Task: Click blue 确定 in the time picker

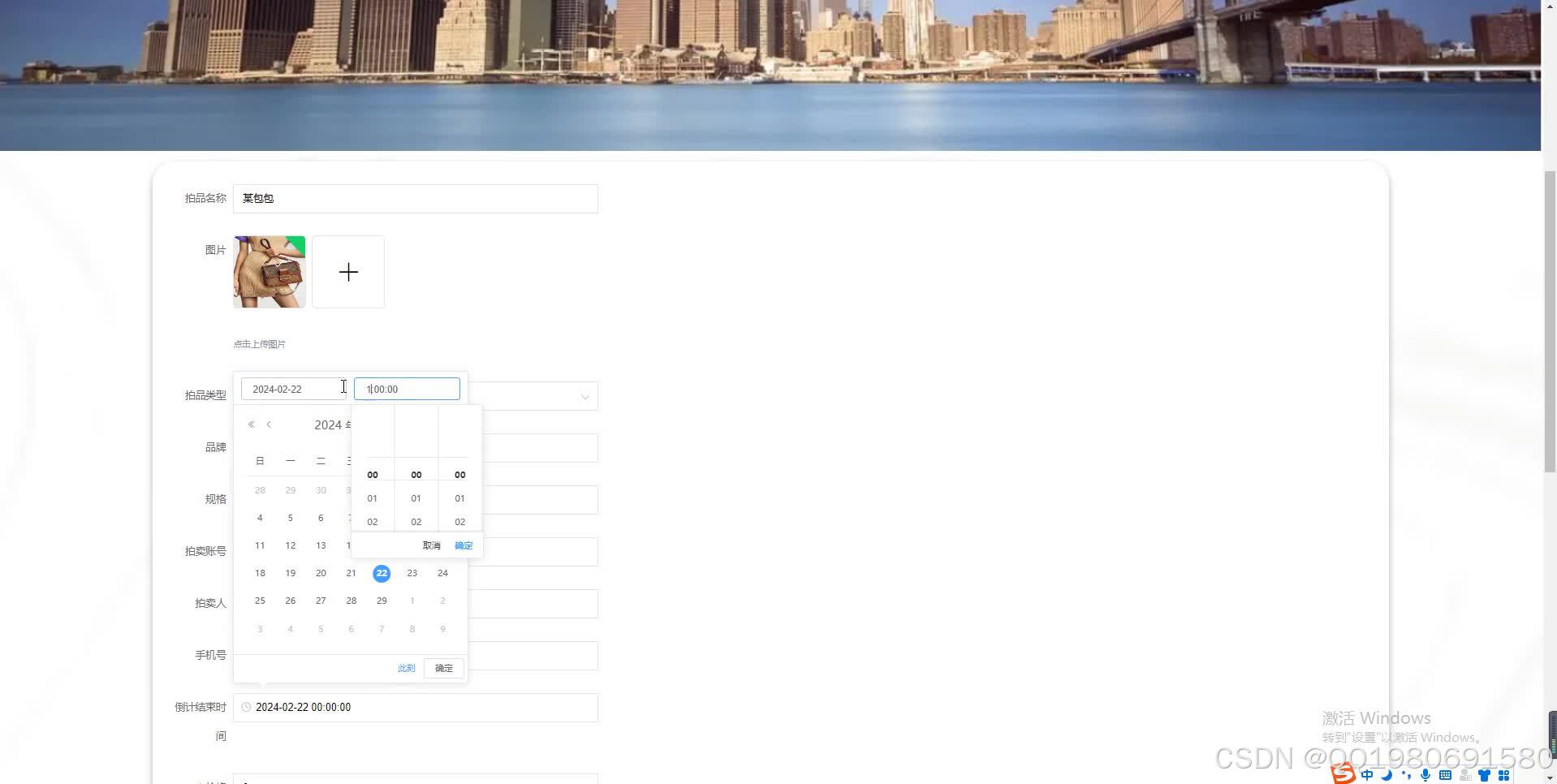Action: (464, 545)
